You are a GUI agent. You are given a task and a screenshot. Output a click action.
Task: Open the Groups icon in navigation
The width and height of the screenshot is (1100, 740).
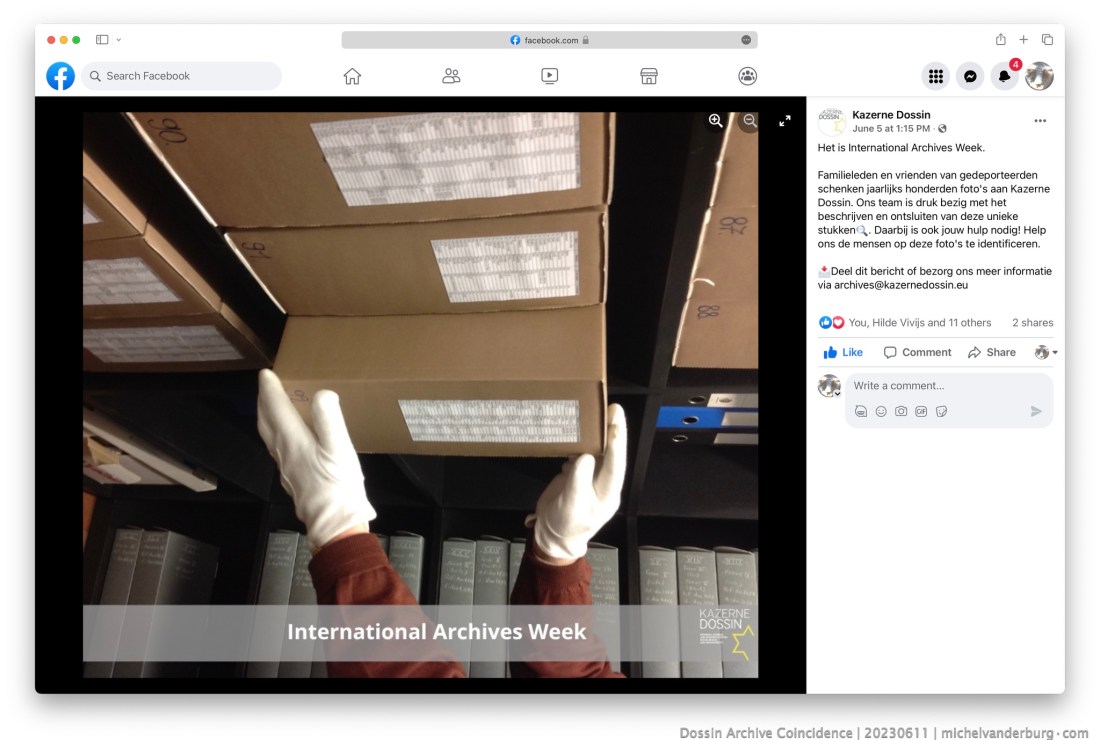click(747, 76)
